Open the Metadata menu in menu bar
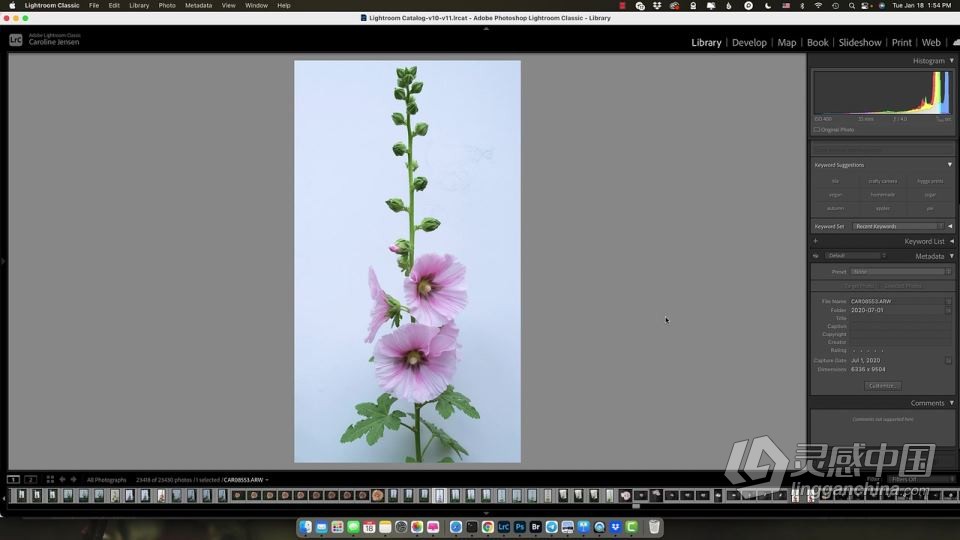960x540 pixels. point(198,6)
